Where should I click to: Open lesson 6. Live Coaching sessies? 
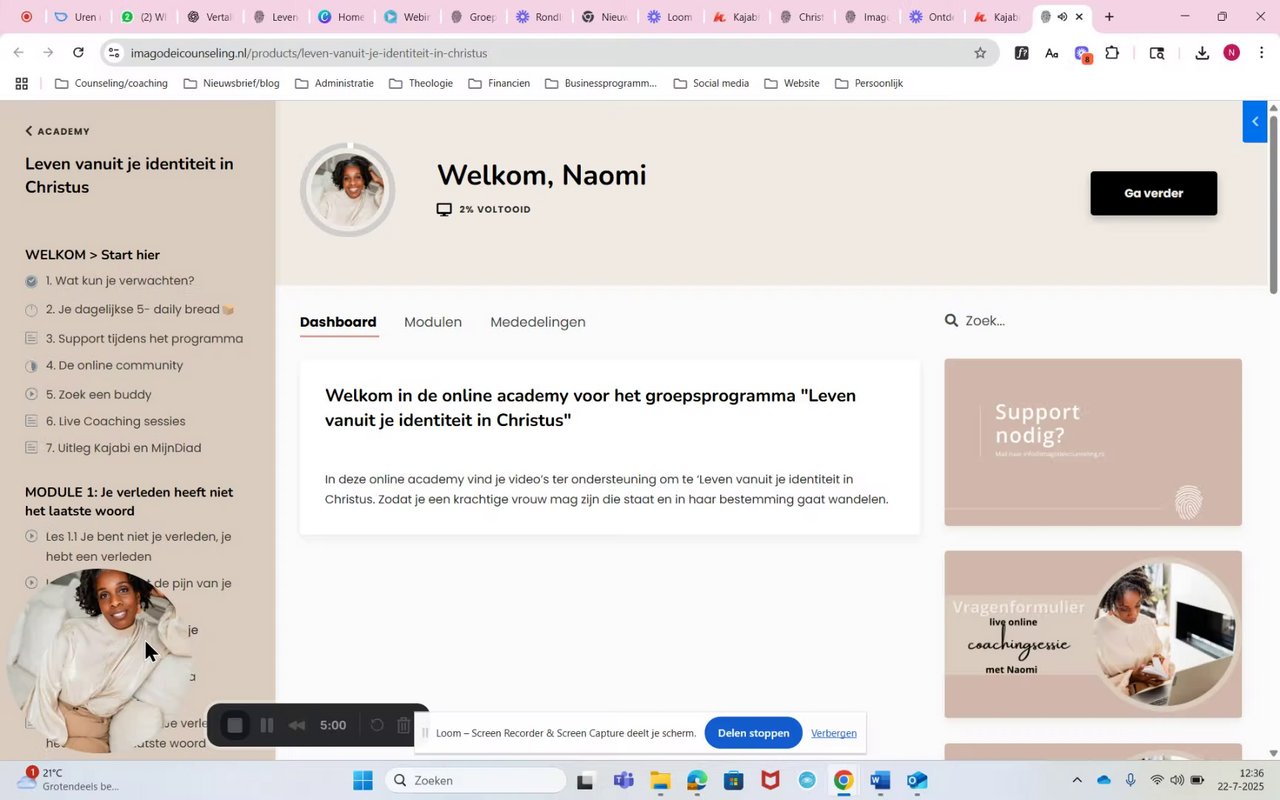[x=116, y=422]
